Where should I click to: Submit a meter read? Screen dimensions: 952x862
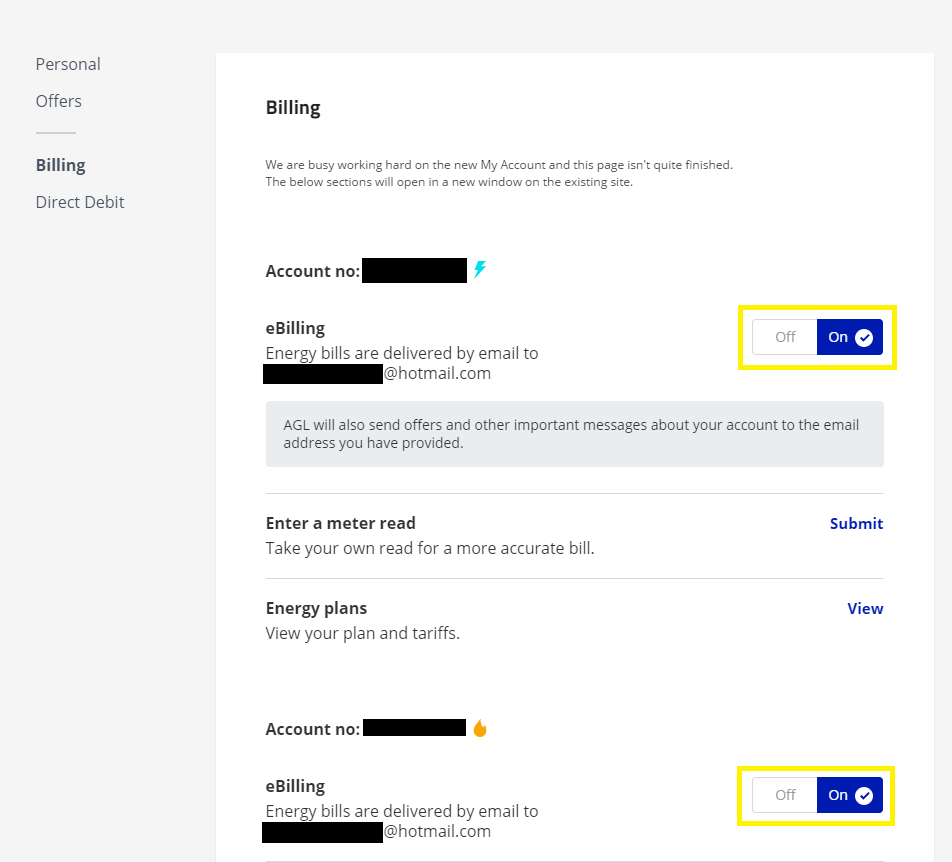click(x=856, y=523)
